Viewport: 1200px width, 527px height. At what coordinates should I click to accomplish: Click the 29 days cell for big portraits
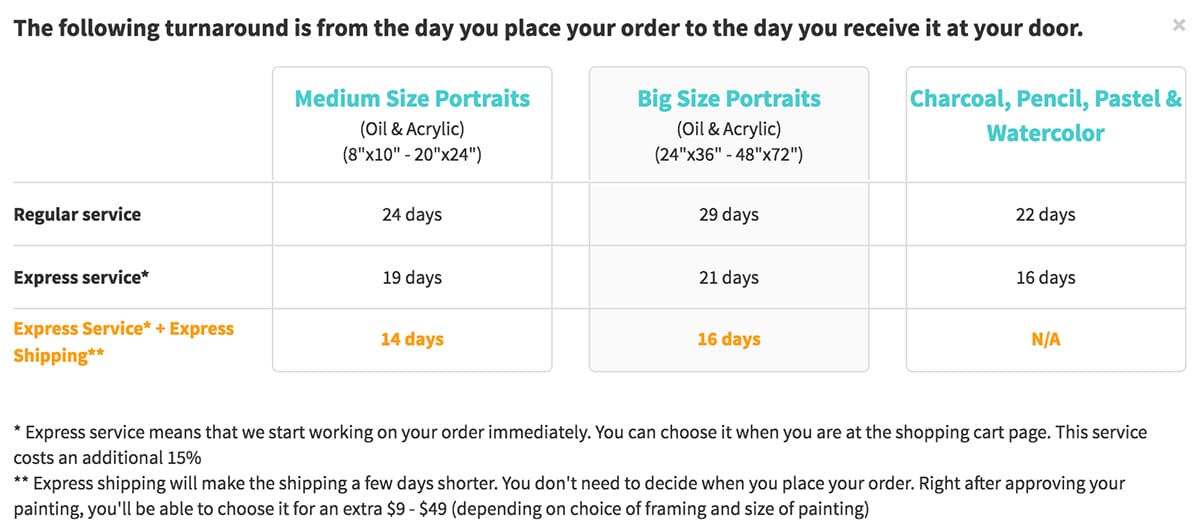tap(729, 214)
